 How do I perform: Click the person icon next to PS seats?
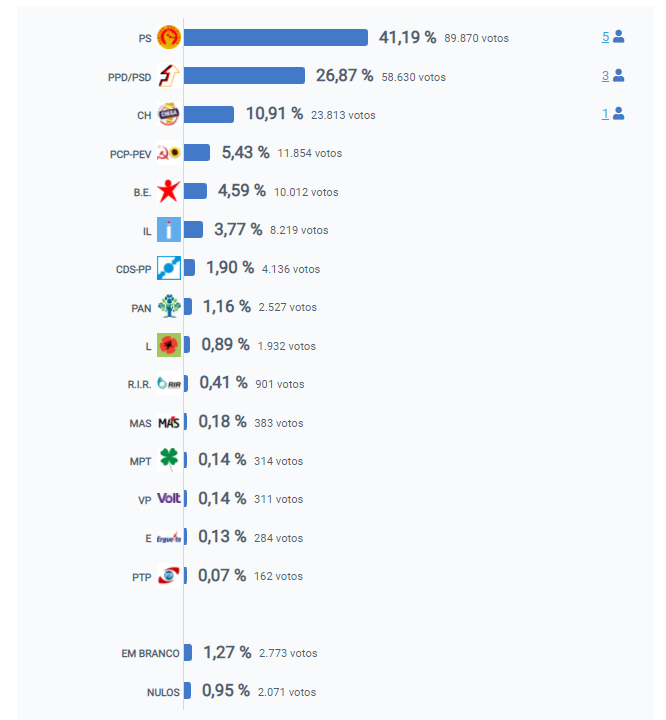(x=619, y=37)
